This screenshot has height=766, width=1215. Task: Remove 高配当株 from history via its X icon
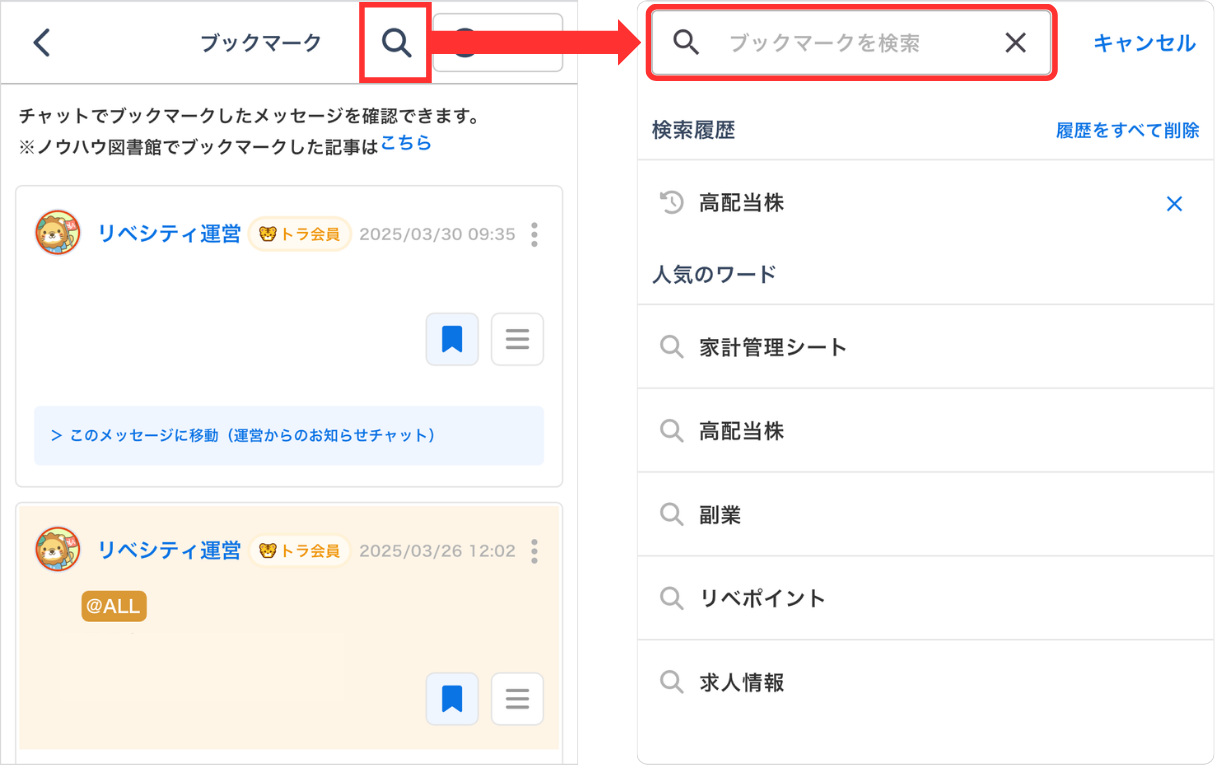tap(1175, 203)
